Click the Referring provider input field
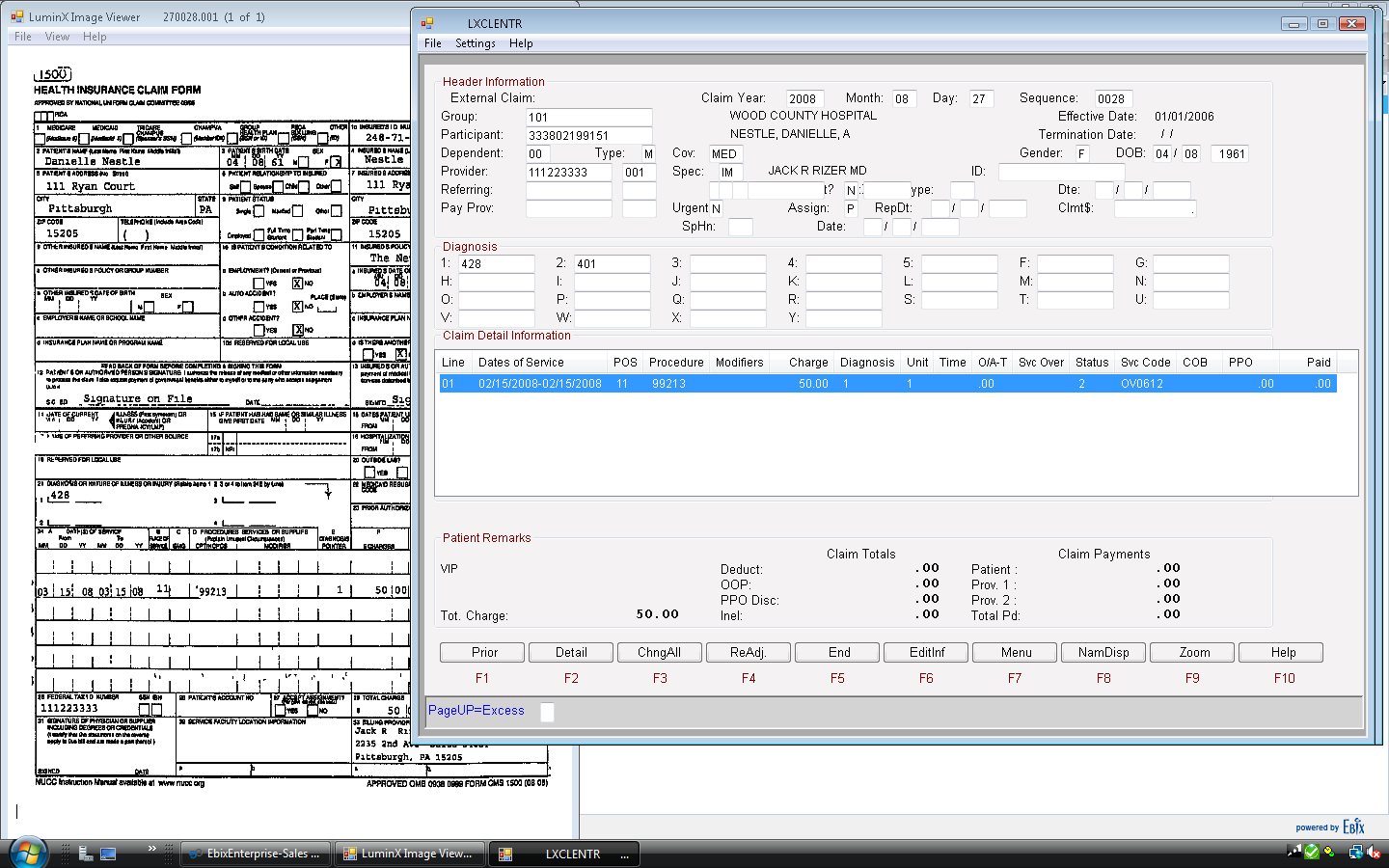Screen dimensions: 1389x868 click(x=567, y=189)
